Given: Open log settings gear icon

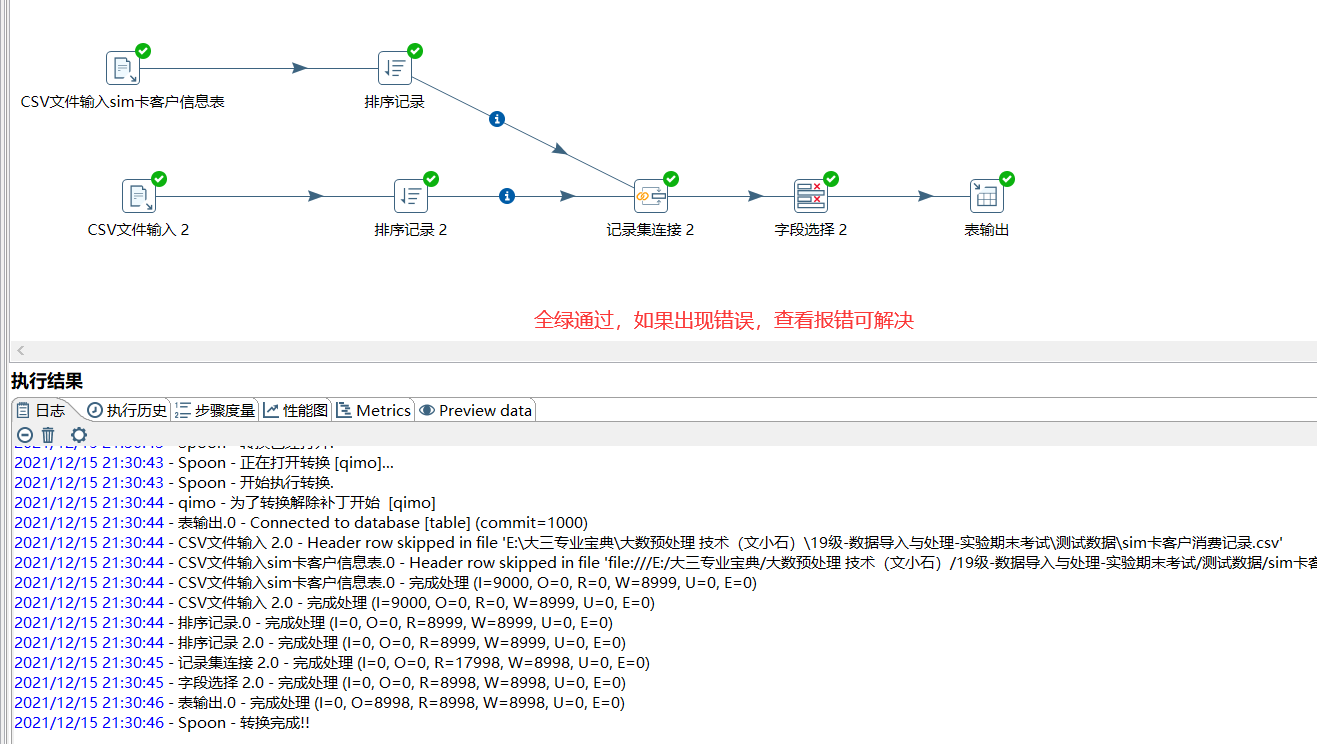Looking at the screenshot, I should point(79,435).
